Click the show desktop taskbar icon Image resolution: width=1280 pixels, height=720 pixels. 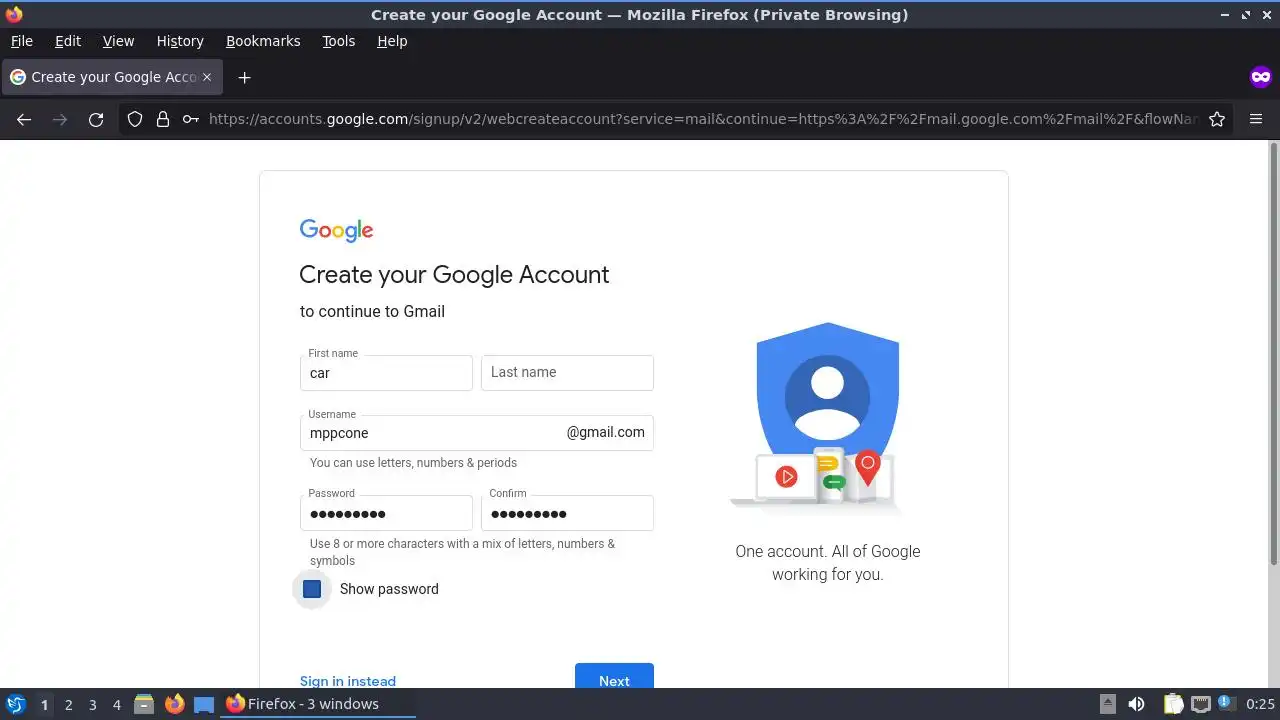[204, 704]
